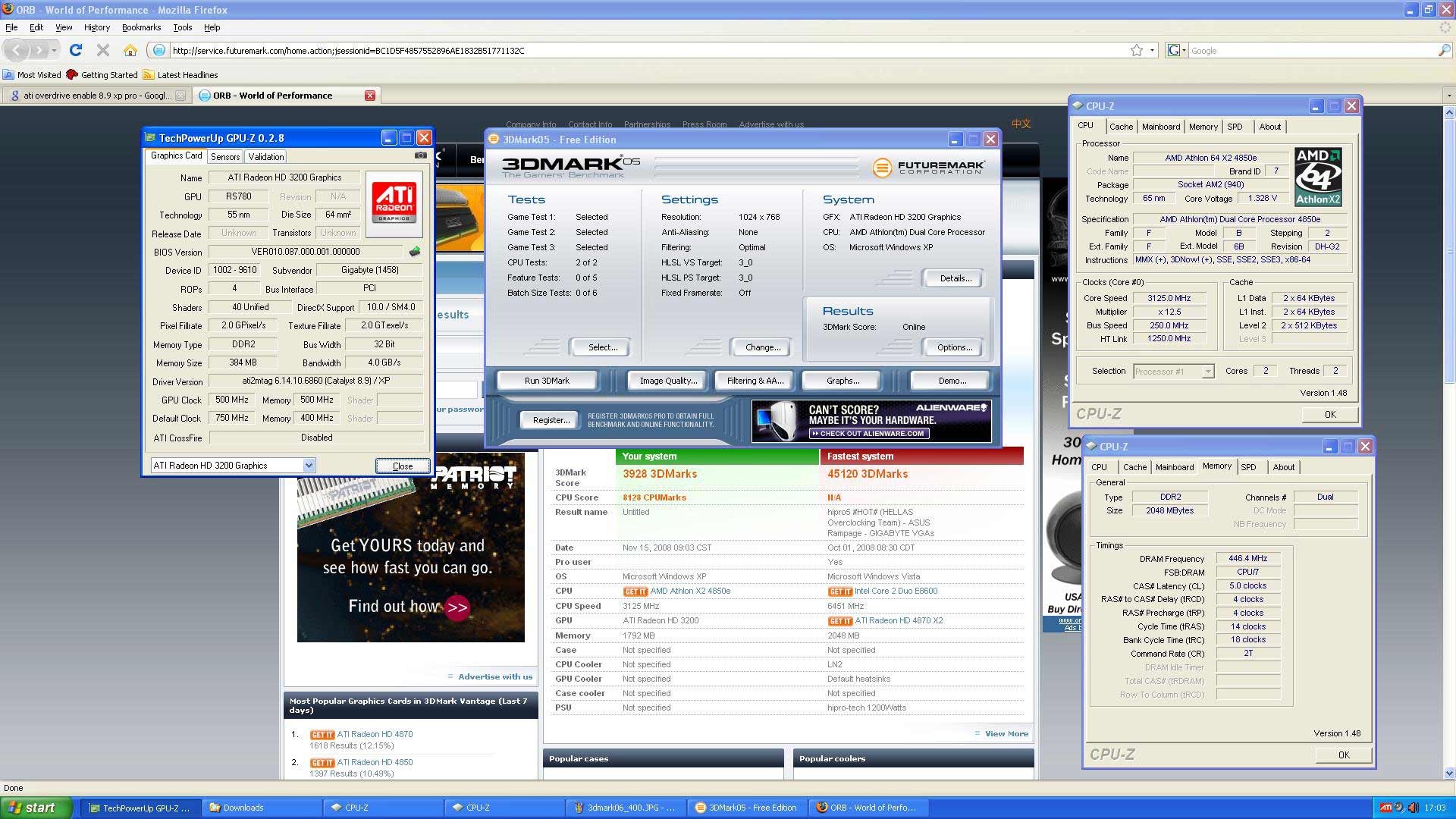Open Cache tab in upper CPU-Z window
1456x819 pixels.
point(1121,127)
